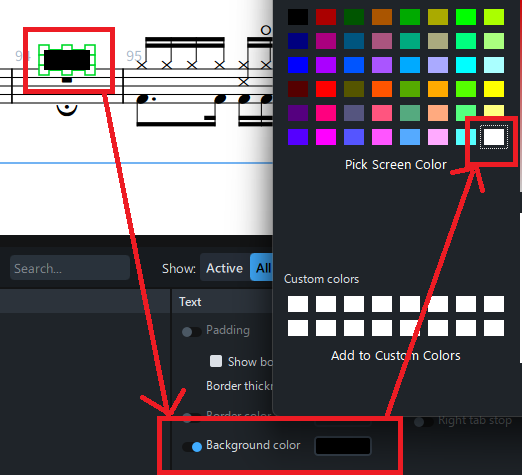Click measure number 95 in the score

(x=134, y=56)
